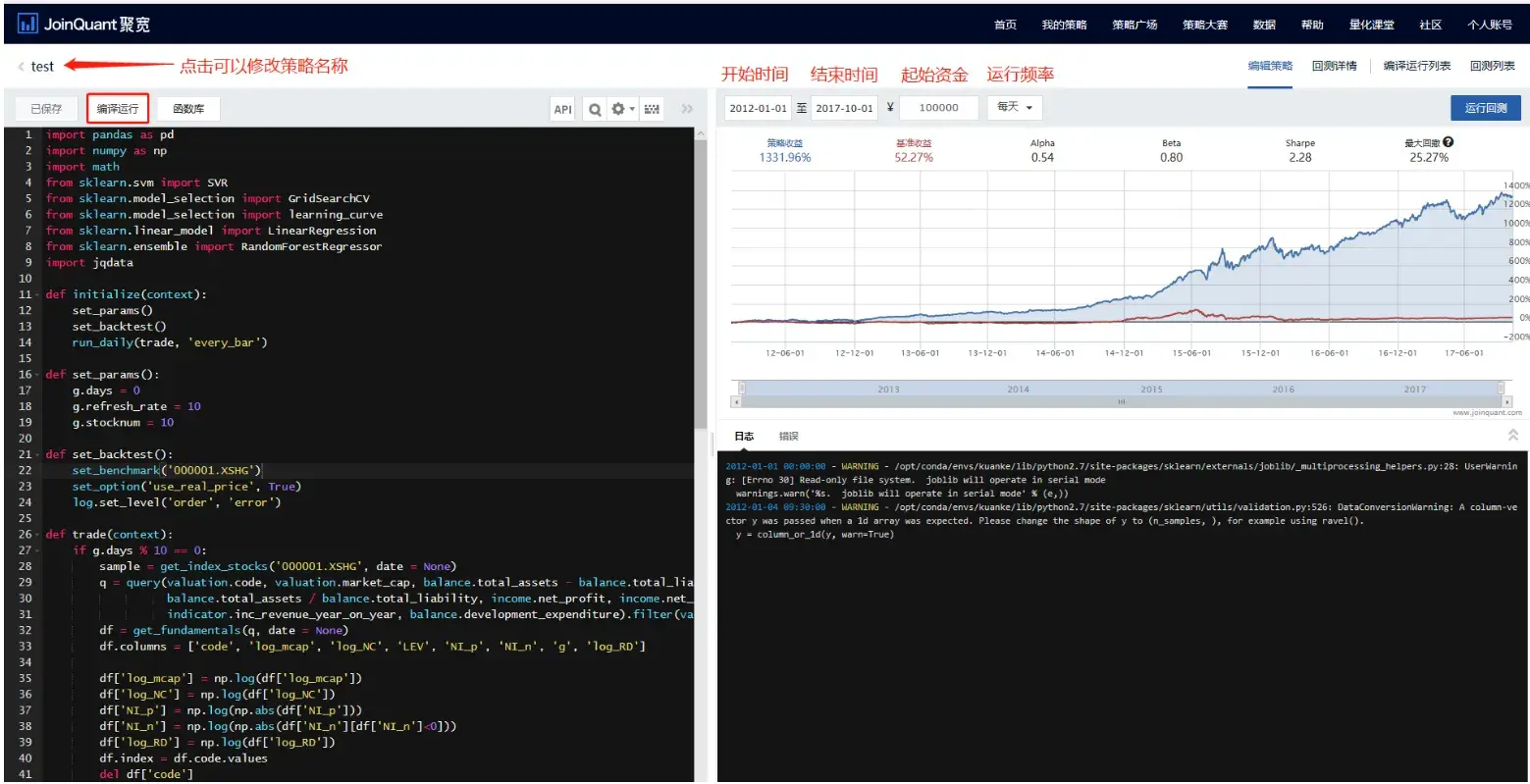Click the max drawdown help icon
Viewport: 1530px width, 784px height.
1449,142
